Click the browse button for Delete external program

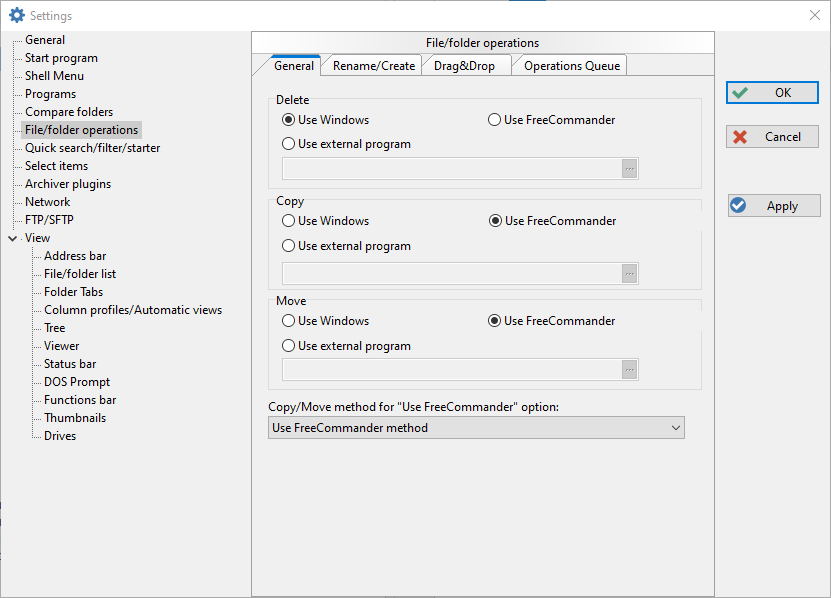630,169
